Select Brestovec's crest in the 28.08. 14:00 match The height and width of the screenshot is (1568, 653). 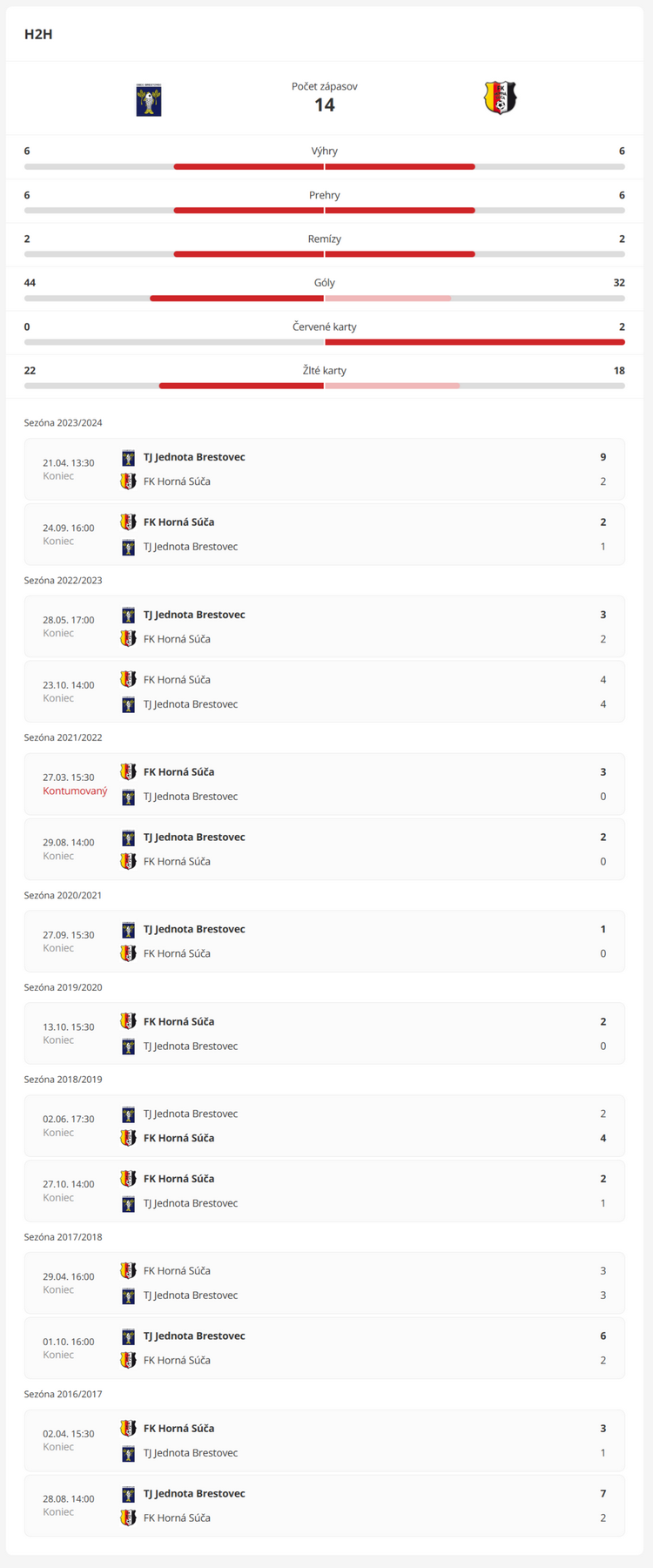tap(129, 1494)
